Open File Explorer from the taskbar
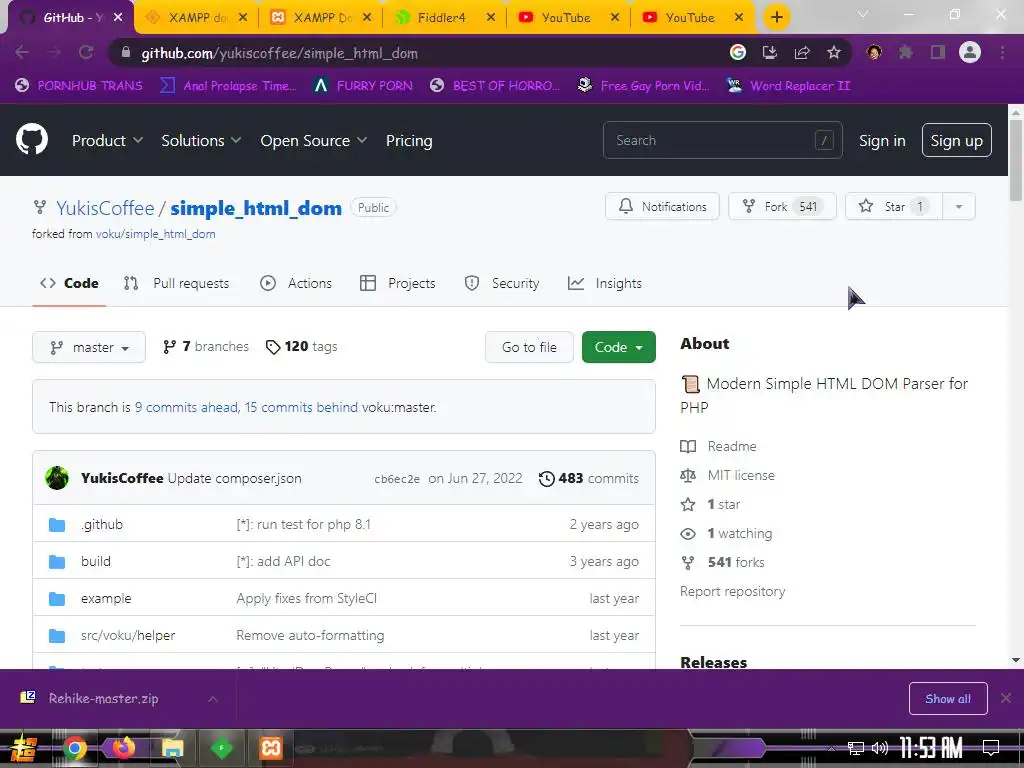The width and height of the screenshot is (1024, 768). 172,748
